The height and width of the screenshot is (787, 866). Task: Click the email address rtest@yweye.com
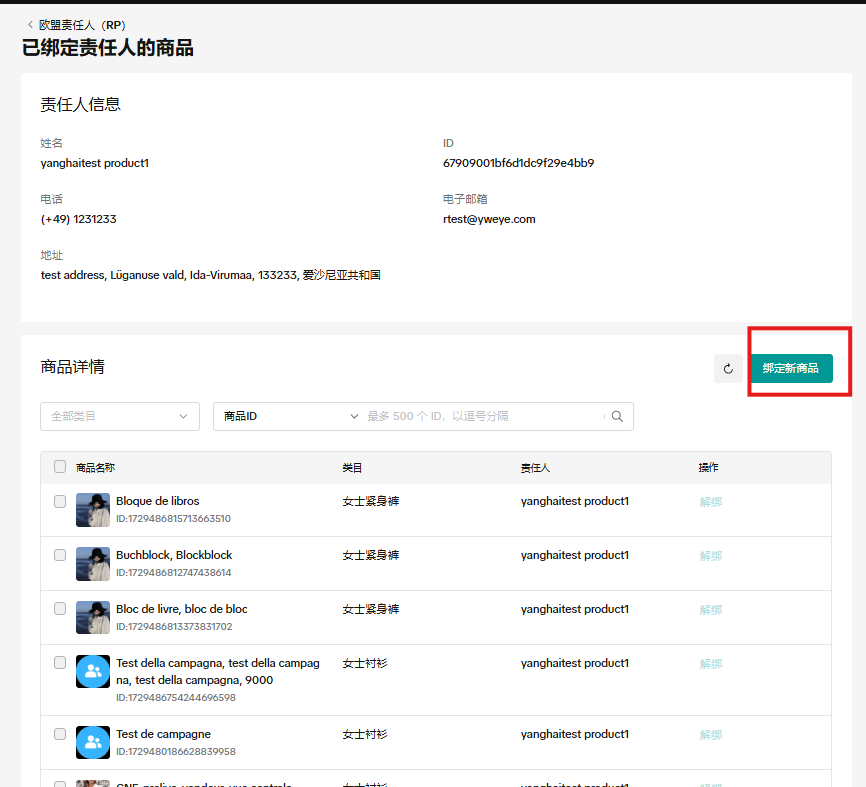tap(489, 218)
